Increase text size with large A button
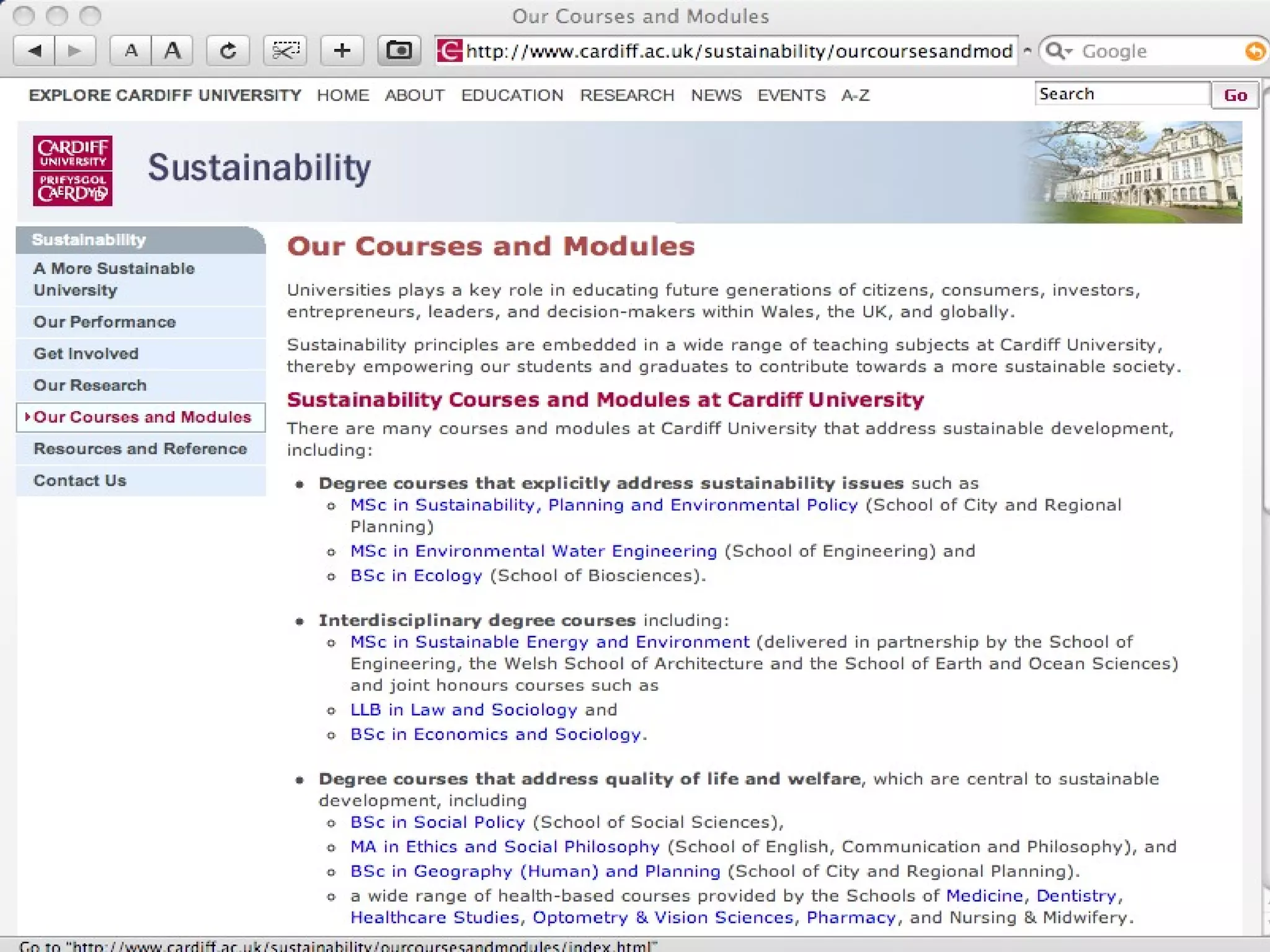This screenshot has width=1270, height=952. (x=172, y=51)
